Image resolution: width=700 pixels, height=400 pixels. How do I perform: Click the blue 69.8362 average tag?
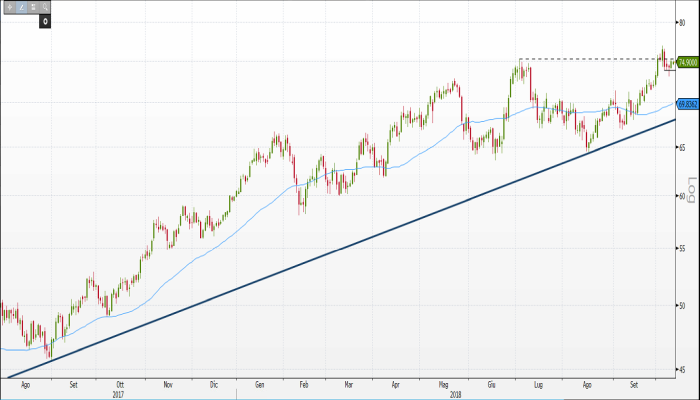pyautogui.click(x=687, y=104)
